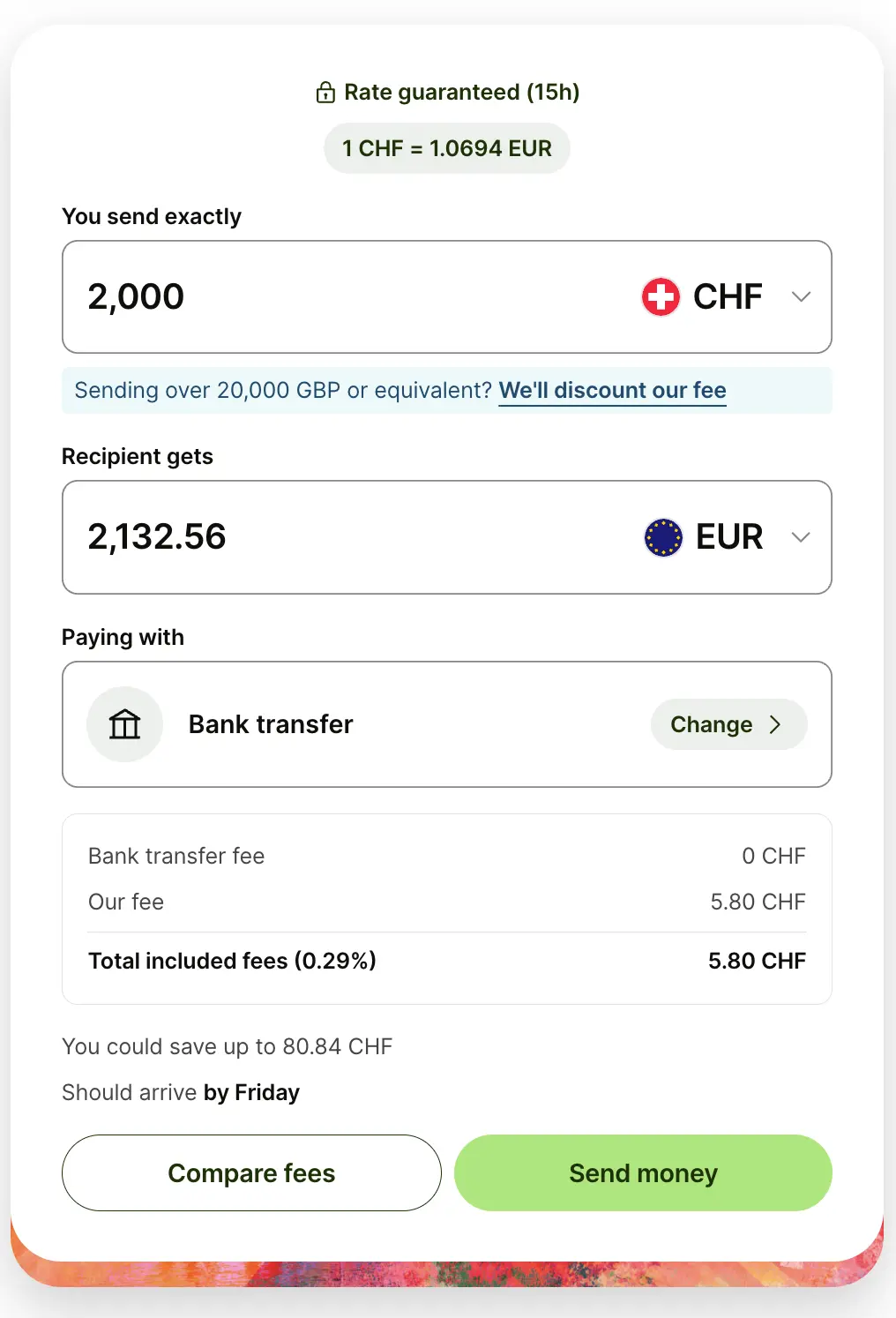The height and width of the screenshot is (1318, 896).
Task: Click the 1 CHF = 1.0694 EUR rate pill
Action: [x=447, y=148]
